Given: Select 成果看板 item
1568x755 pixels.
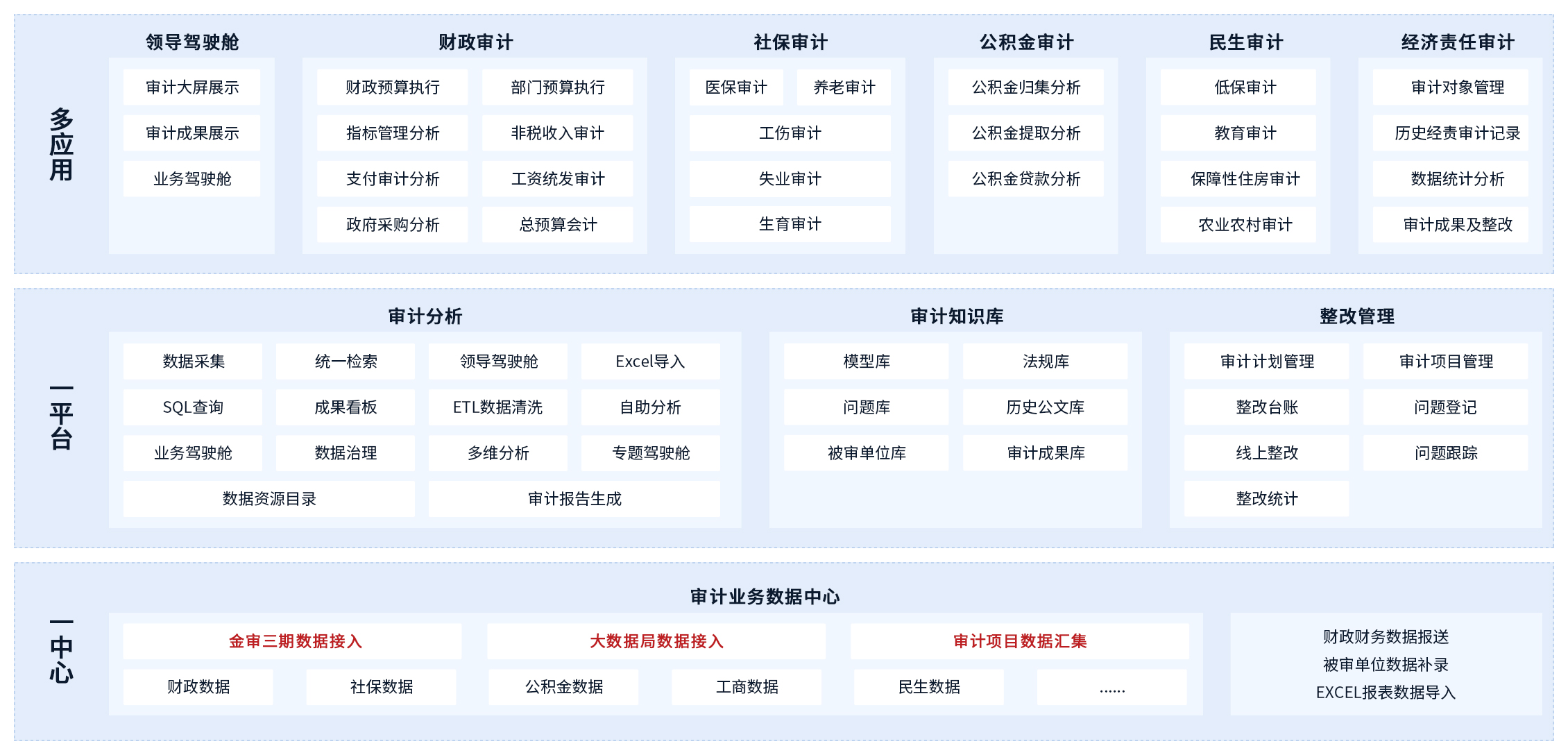Looking at the screenshot, I should pyautogui.click(x=346, y=407).
